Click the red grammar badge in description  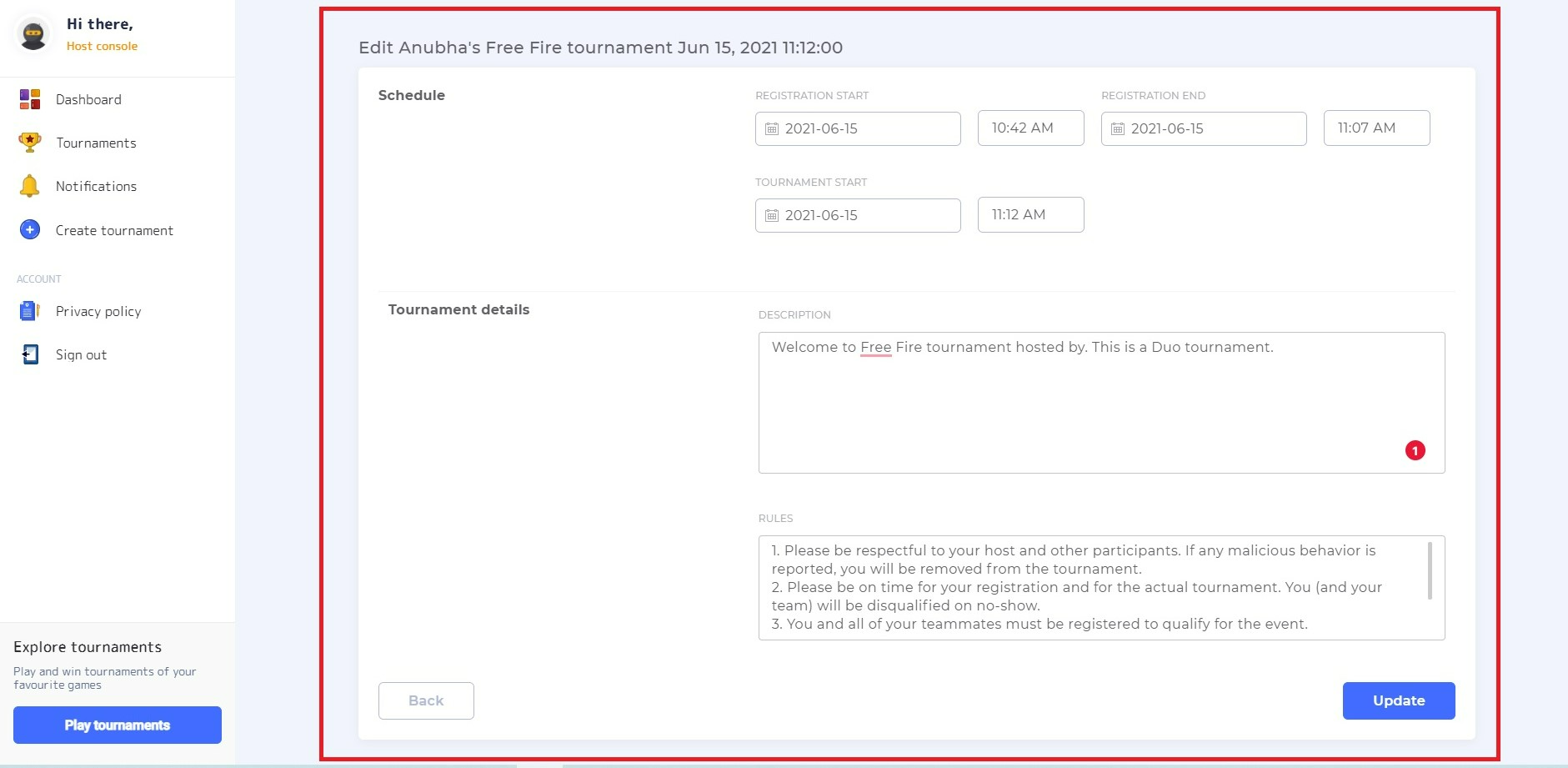[1415, 450]
